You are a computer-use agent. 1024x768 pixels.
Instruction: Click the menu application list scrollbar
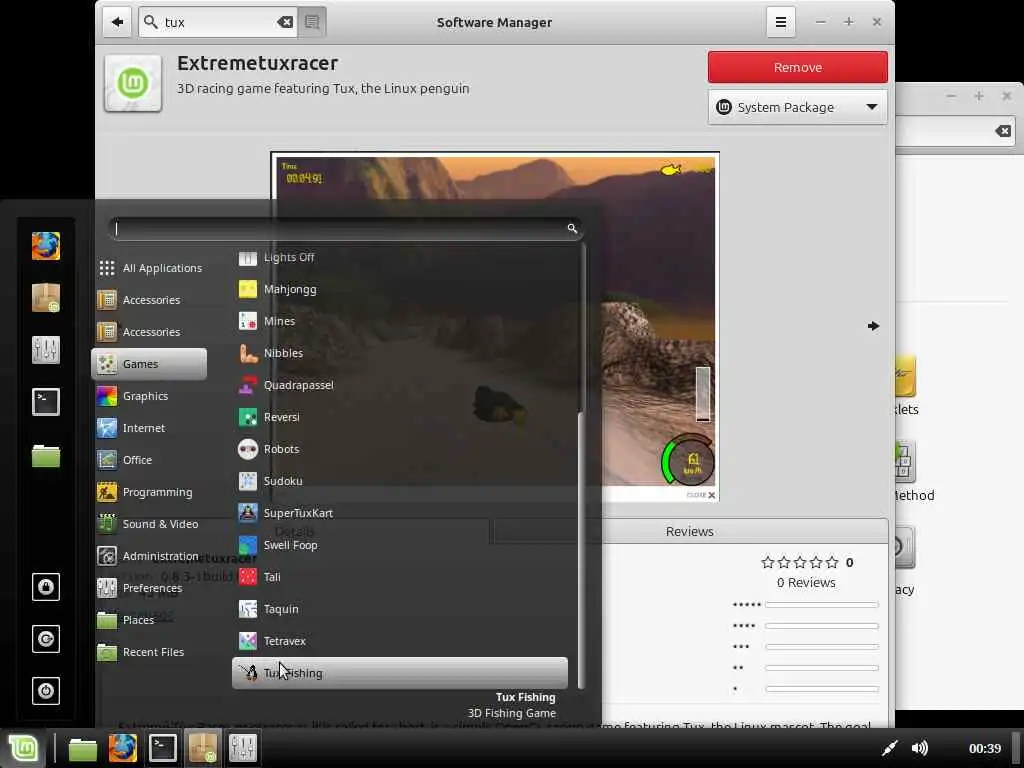581,550
